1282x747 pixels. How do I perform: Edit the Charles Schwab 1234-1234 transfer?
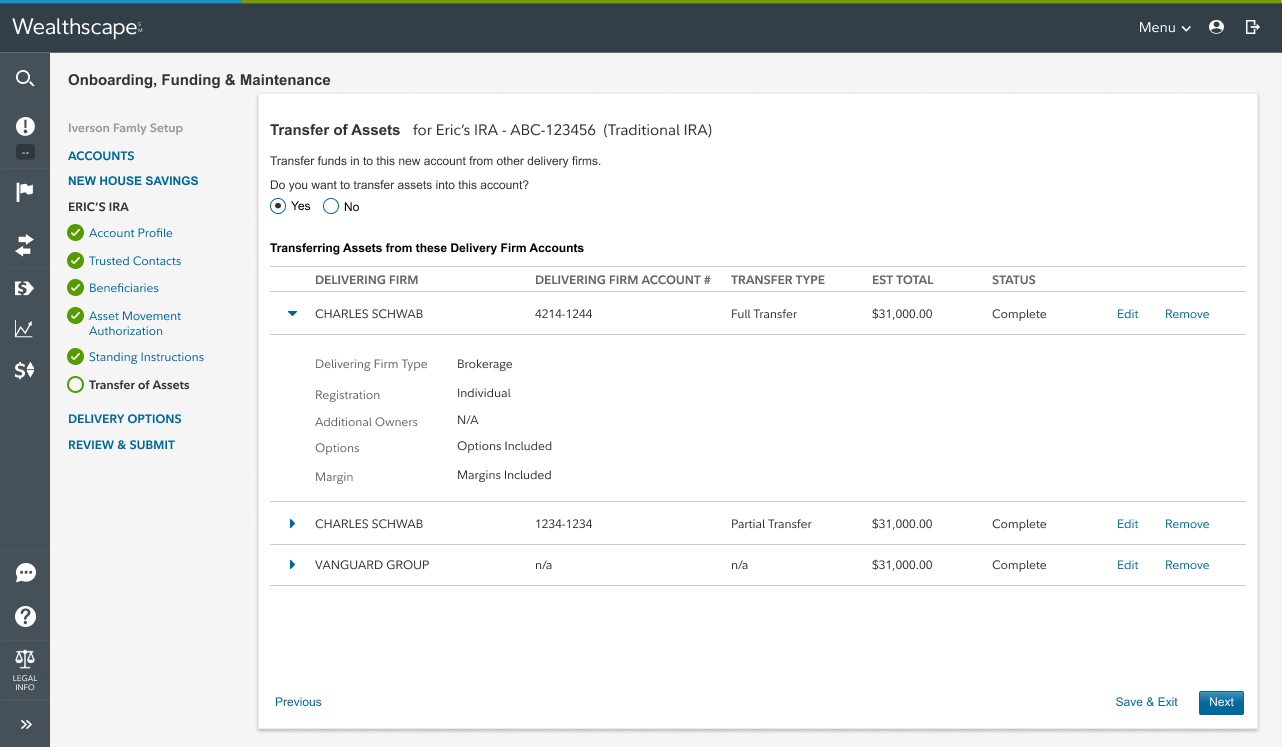point(1128,524)
